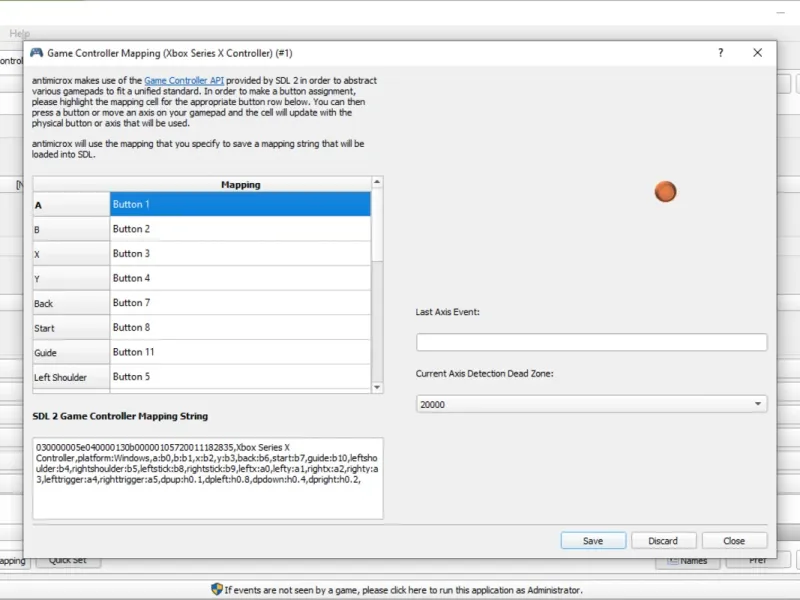Viewport: 800px width, 600px height.
Task: Click the Guide row header
Action: [x=71, y=352]
